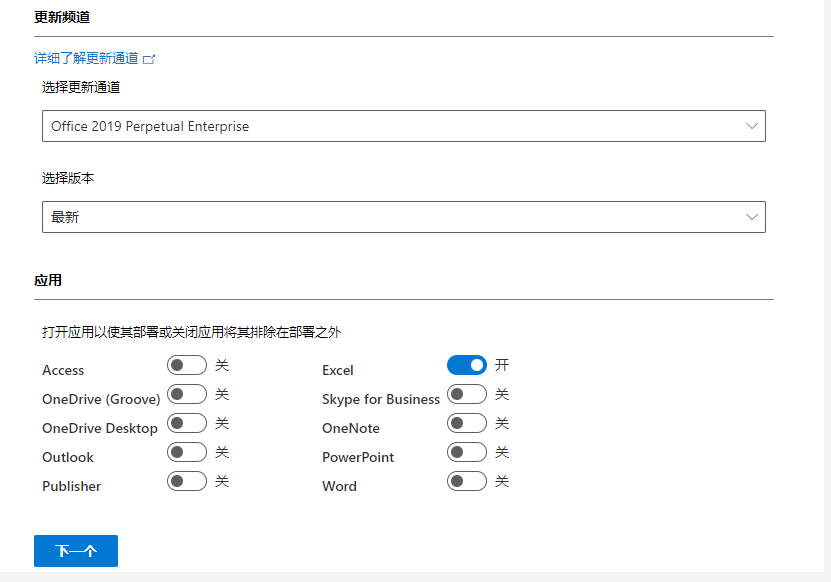Screen dimensions: 831x582
Task: Turn on the Outlook toggle
Action: coord(187,452)
